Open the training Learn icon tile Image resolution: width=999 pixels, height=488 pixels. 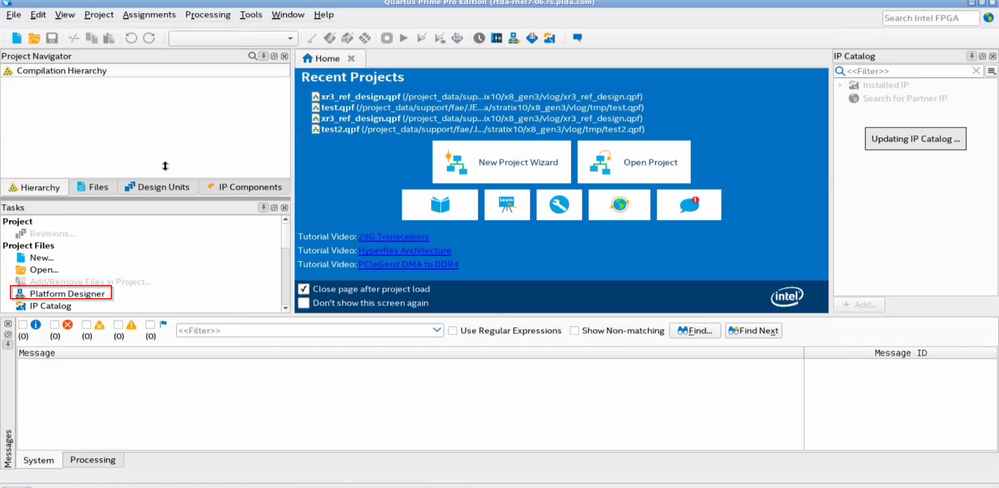point(507,205)
